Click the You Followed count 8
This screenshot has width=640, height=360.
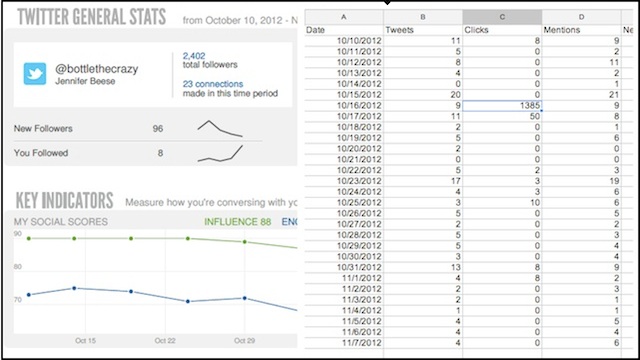point(160,153)
